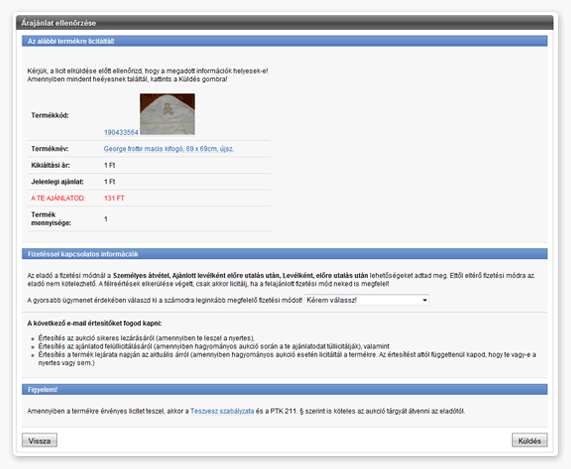
Task: Open the Kérem válassz! payment method dropdown
Action: 367,300
